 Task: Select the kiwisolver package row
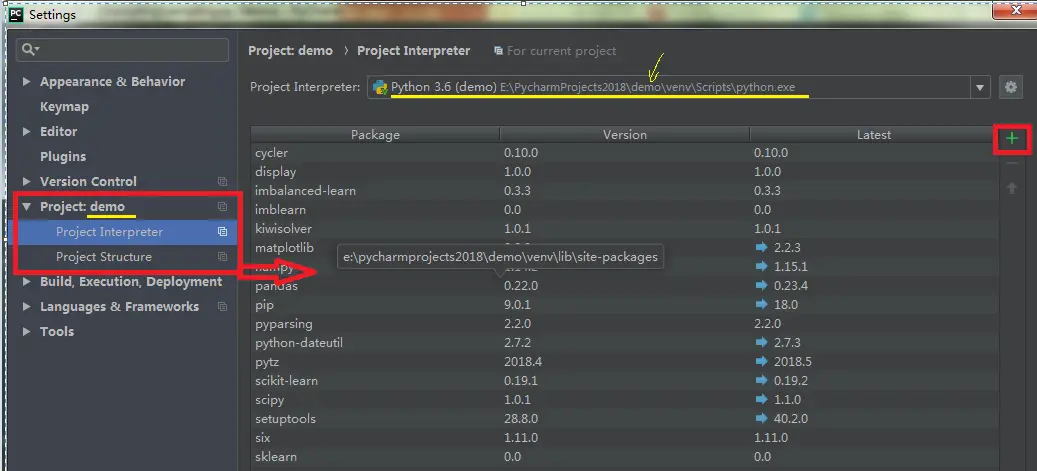click(624, 228)
